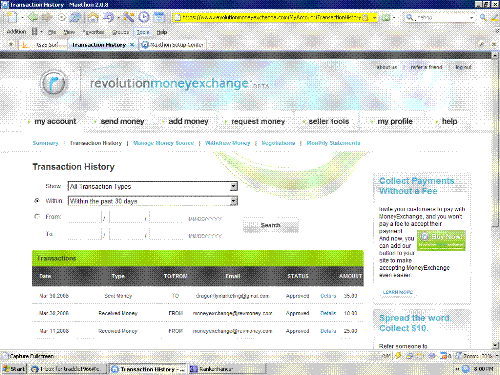Viewport: 500px width, 375px height.
Task: Open the address bar dropdown arrow
Action: click(374, 17)
